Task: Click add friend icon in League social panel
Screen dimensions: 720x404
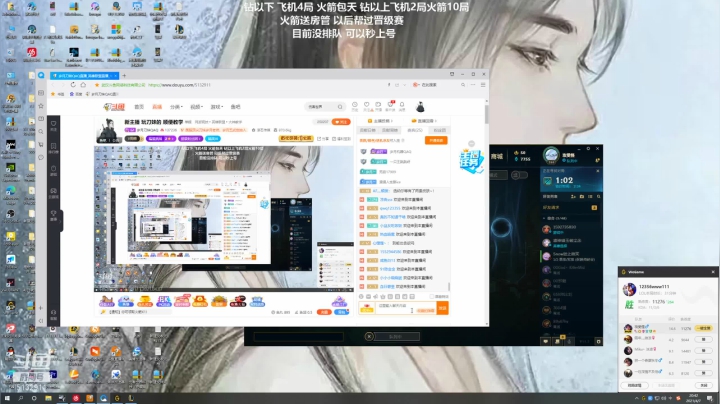Action: (573, 196)
